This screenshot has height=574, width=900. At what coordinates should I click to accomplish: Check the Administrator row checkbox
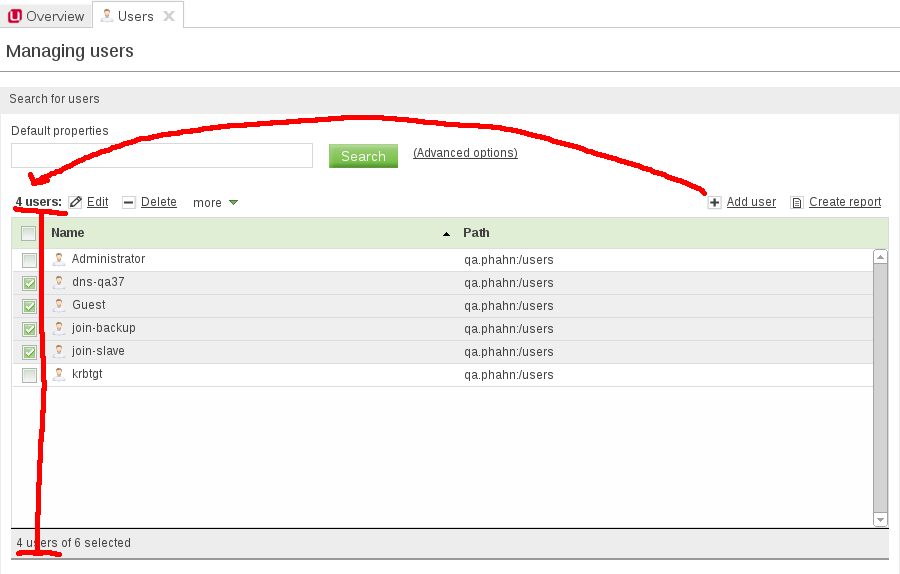[29, 260]
